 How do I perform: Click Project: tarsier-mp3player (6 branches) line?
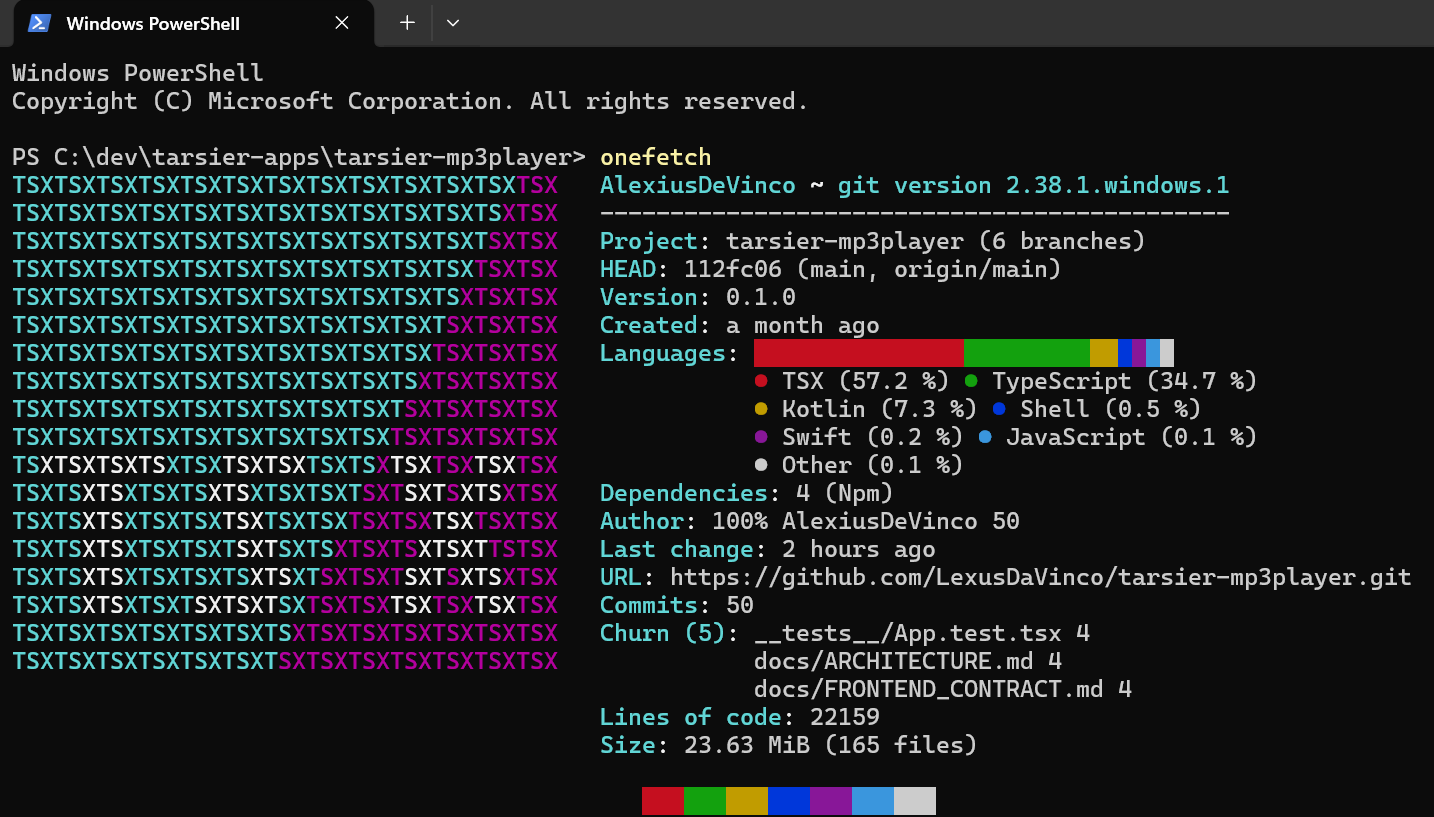pos(872,241)
